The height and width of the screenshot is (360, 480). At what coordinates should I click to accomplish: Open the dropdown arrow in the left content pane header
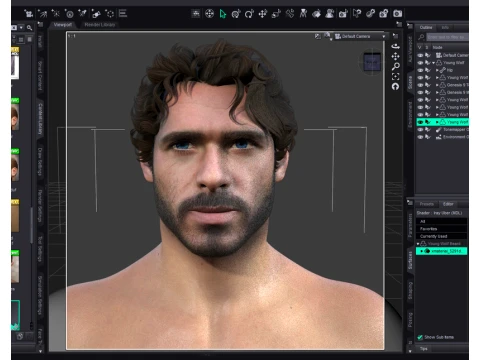point(22,28)
